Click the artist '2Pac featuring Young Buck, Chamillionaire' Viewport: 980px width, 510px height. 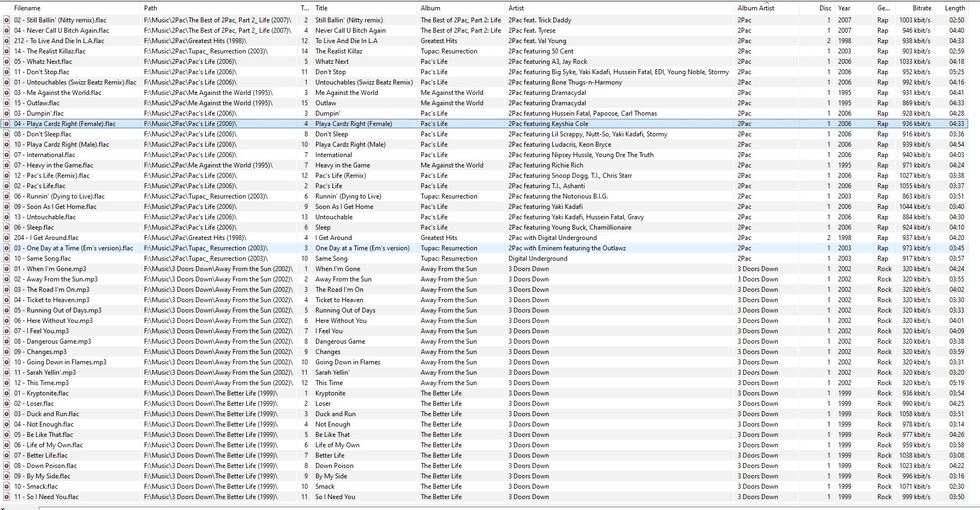pos(569,228)
